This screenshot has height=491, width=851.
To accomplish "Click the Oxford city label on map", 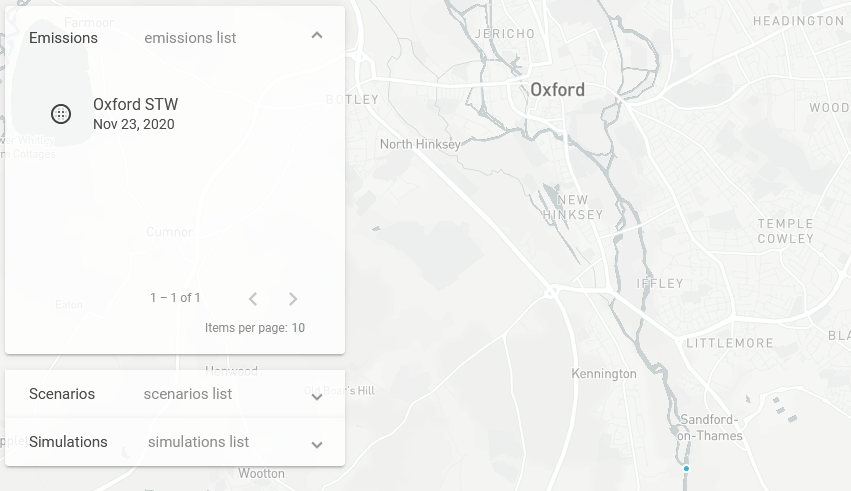I will tap(557, 90).
